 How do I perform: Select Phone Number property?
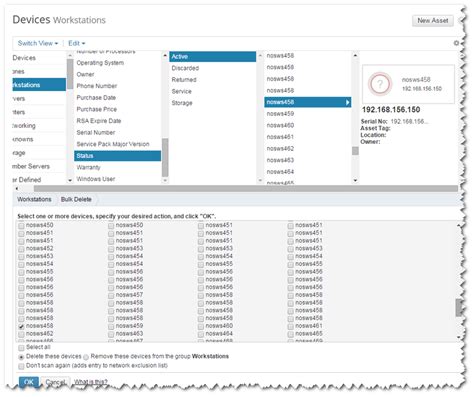[97, 86]
